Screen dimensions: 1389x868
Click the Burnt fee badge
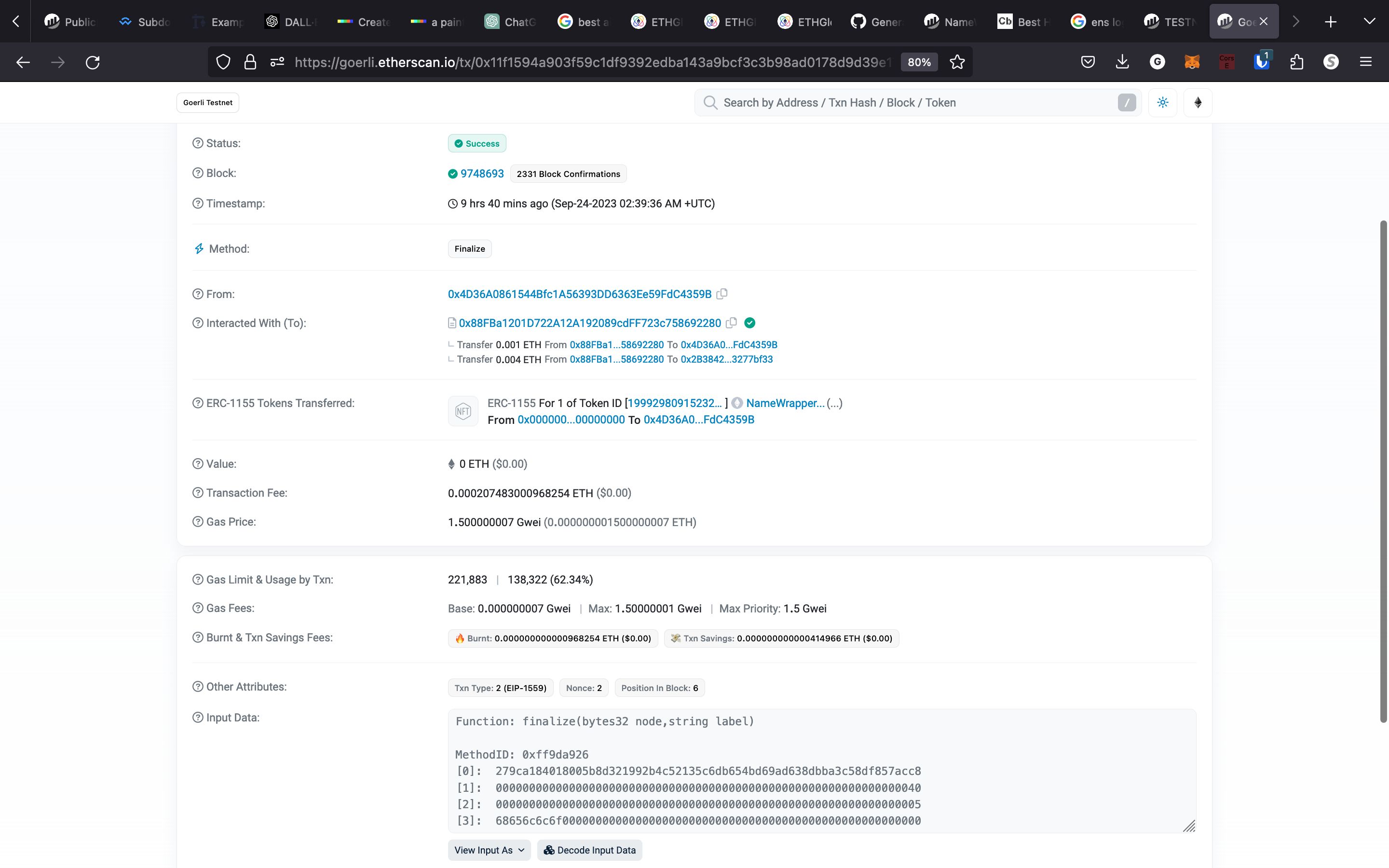pyautogui.click(x=553, y=638)
